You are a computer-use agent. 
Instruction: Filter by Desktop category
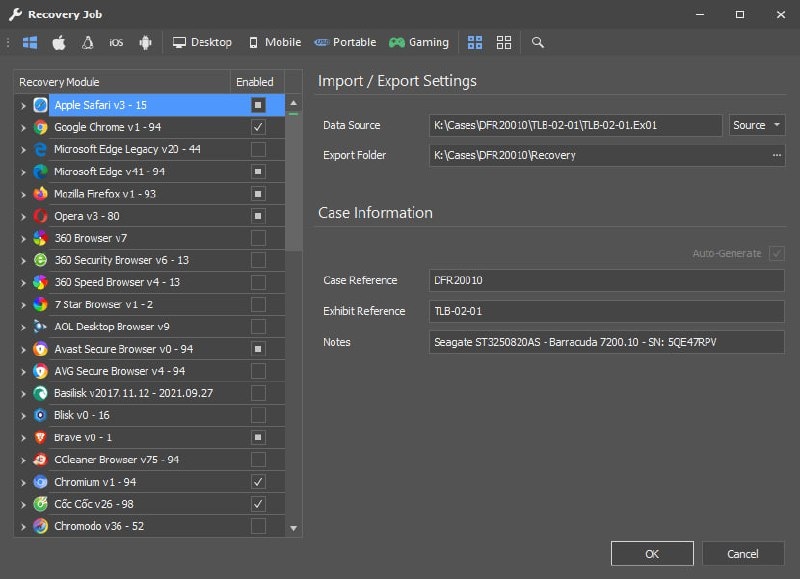(202, 42)
